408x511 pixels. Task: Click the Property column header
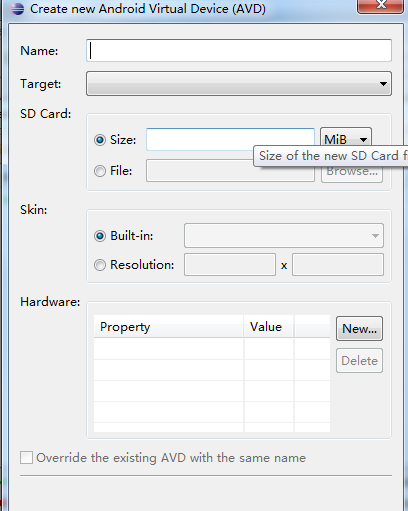(x=169, y=327)
